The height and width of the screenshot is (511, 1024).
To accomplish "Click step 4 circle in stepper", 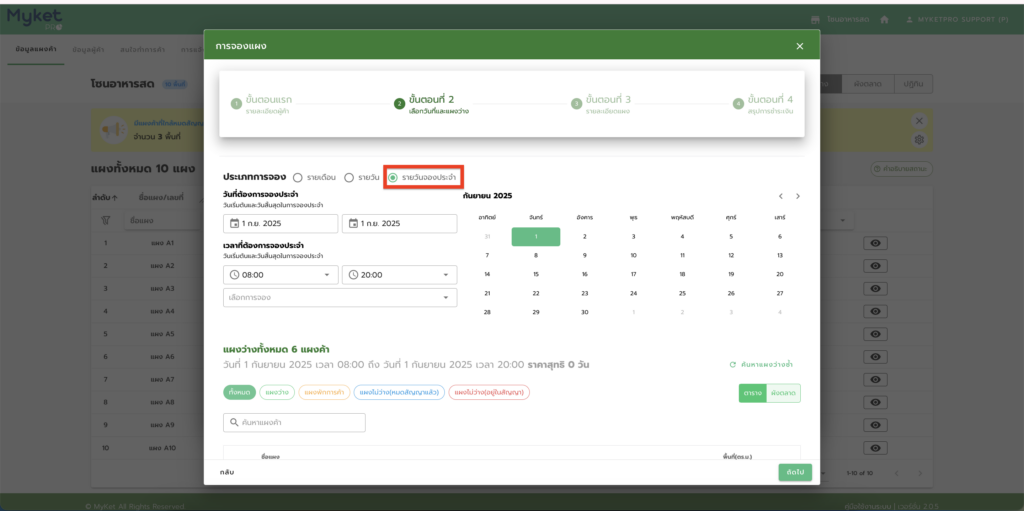I will point(738,103).
